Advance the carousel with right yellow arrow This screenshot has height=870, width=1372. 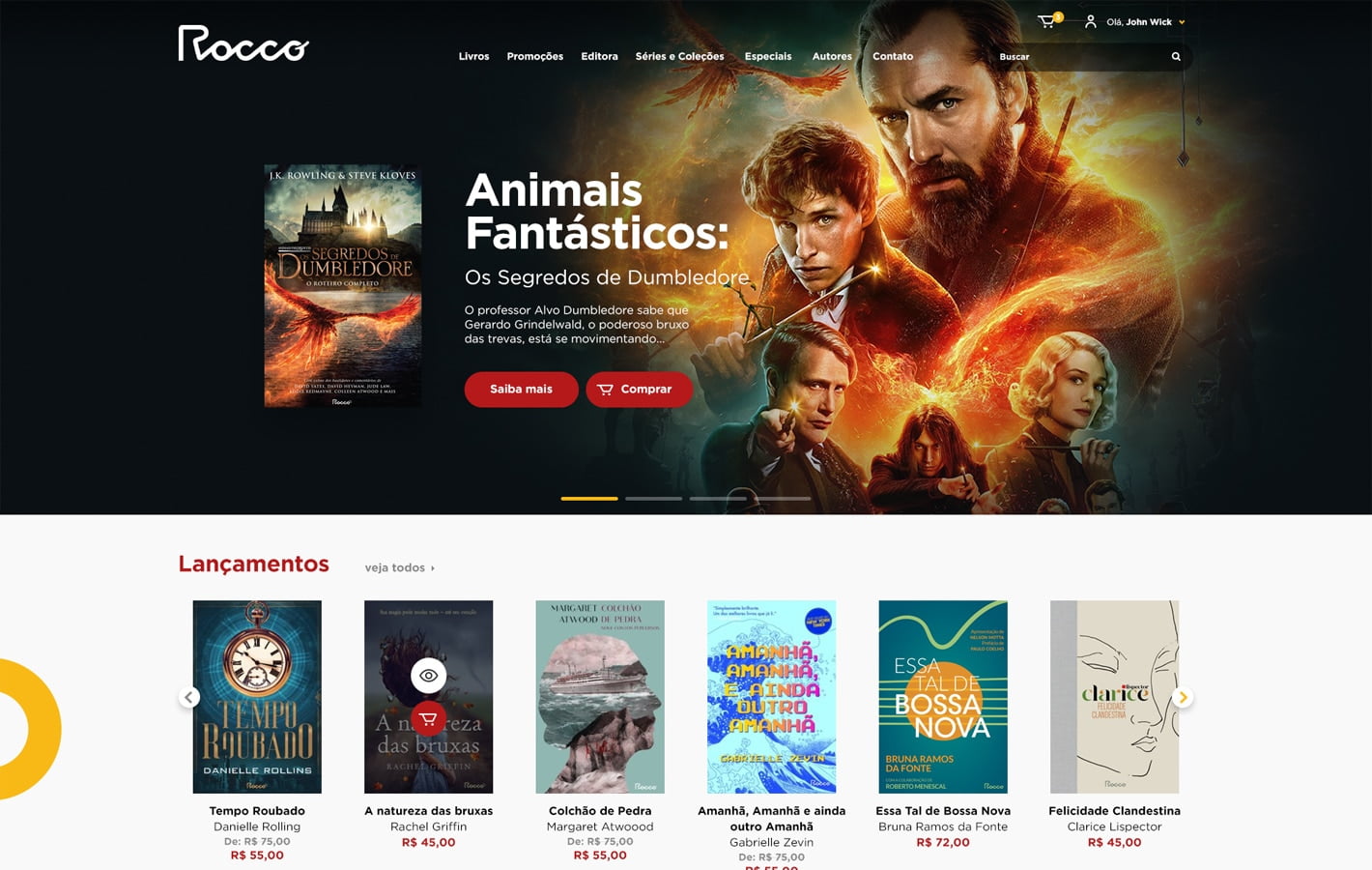(x=1182, y=697)
